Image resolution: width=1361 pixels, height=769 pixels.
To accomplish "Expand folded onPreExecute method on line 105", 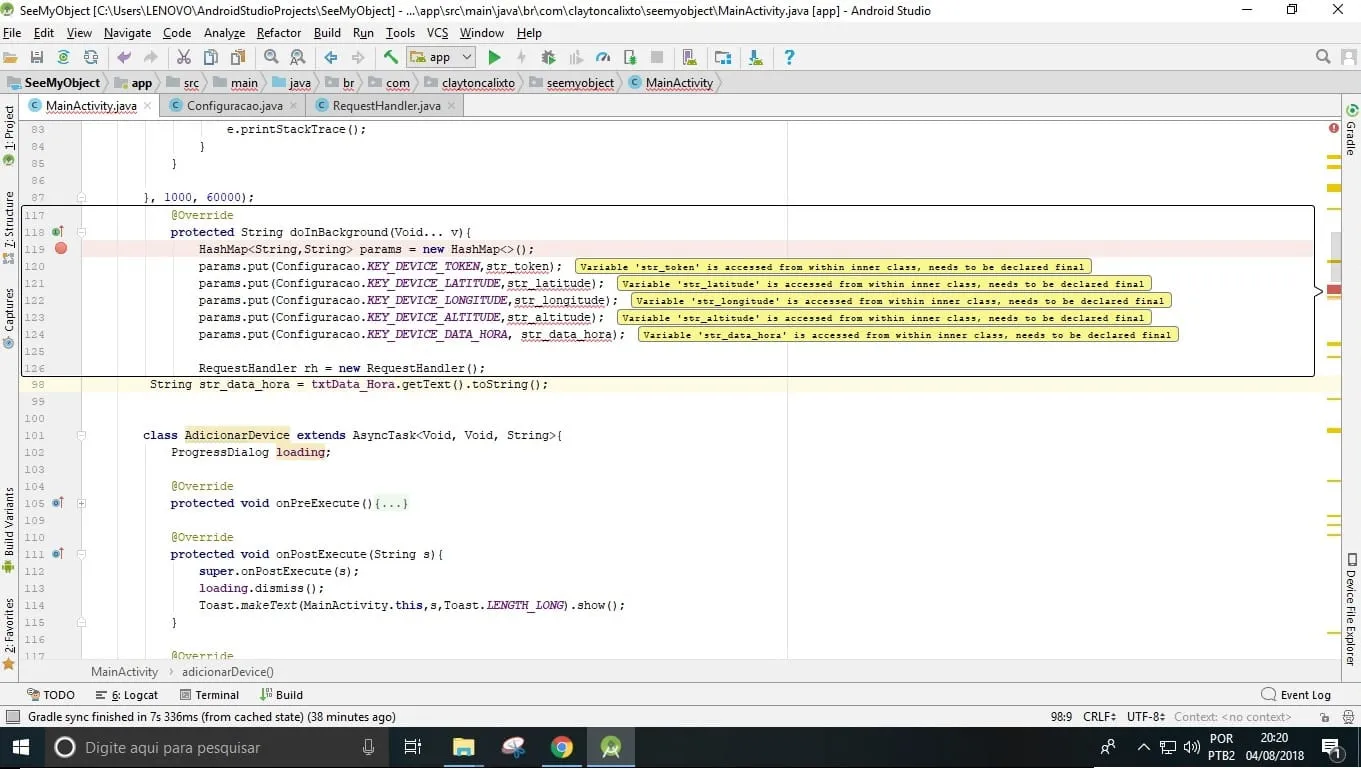I will [82, 503].
